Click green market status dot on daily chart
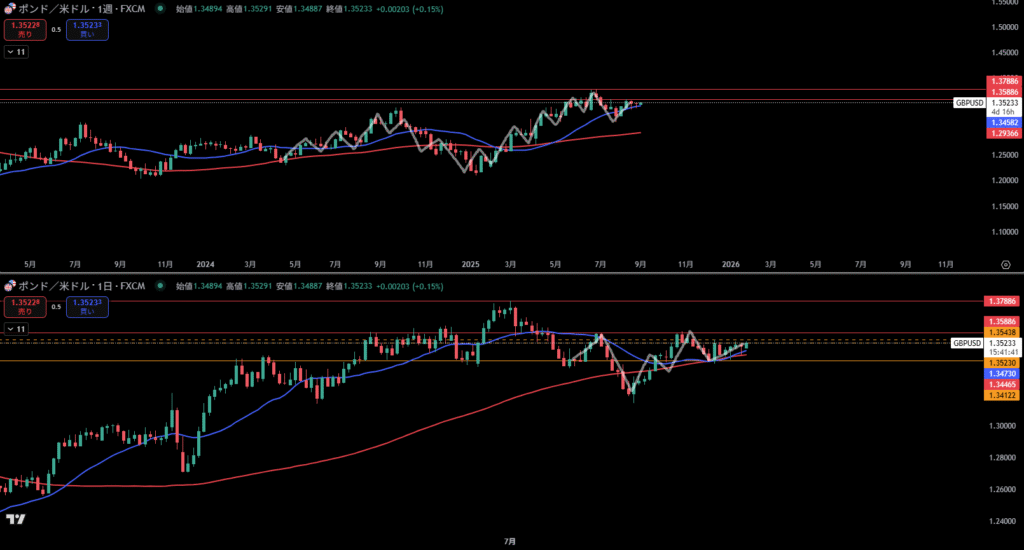 pos(160,286)
